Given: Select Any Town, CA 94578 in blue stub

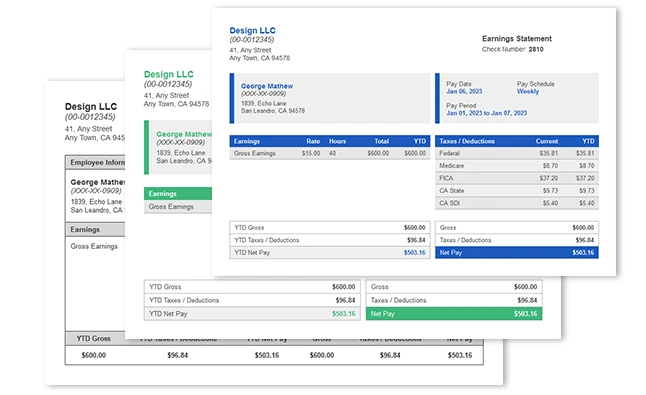Looking at the screenshot, I should pos(260,58).
